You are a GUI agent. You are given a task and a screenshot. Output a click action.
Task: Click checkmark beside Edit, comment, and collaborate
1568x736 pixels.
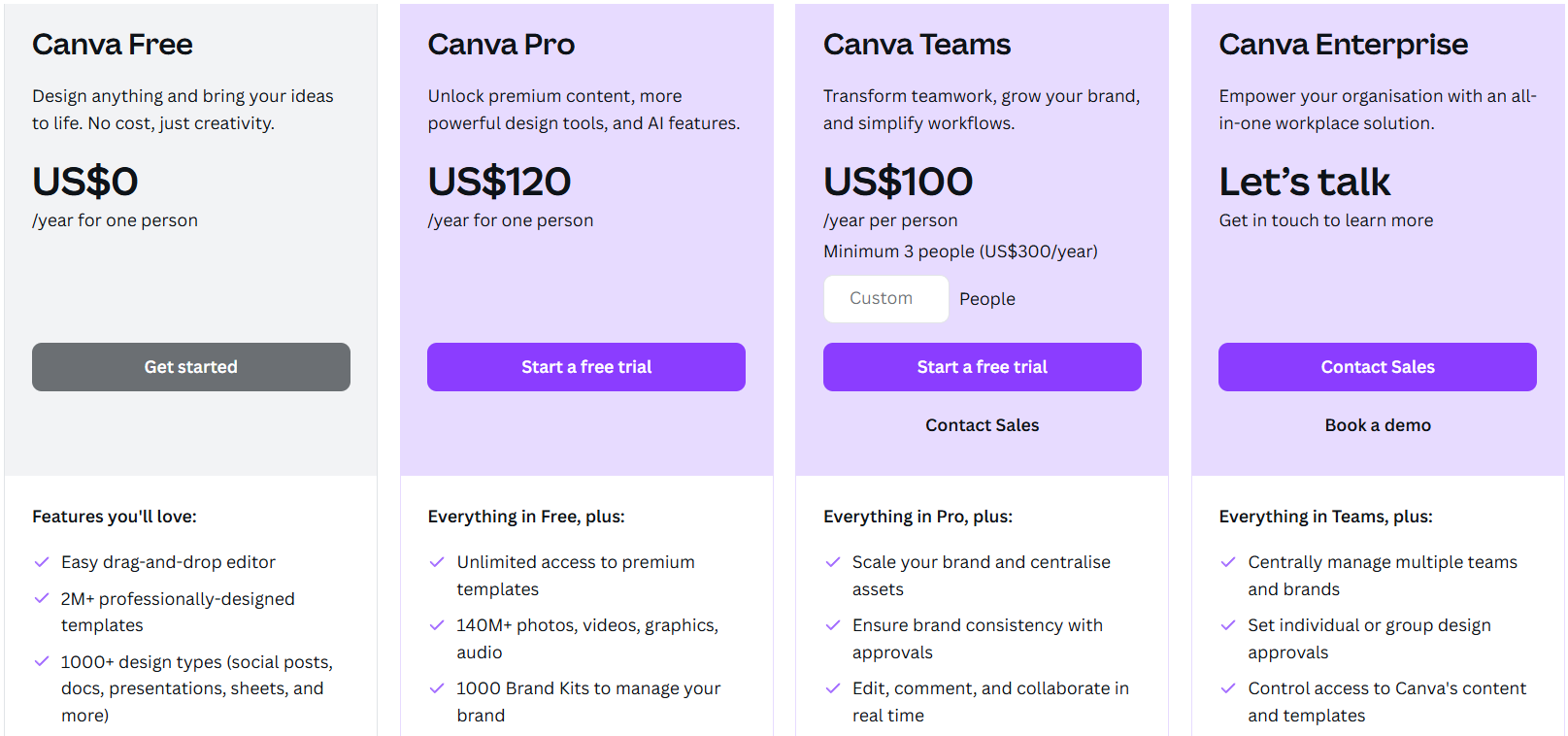tap(833, 688)
